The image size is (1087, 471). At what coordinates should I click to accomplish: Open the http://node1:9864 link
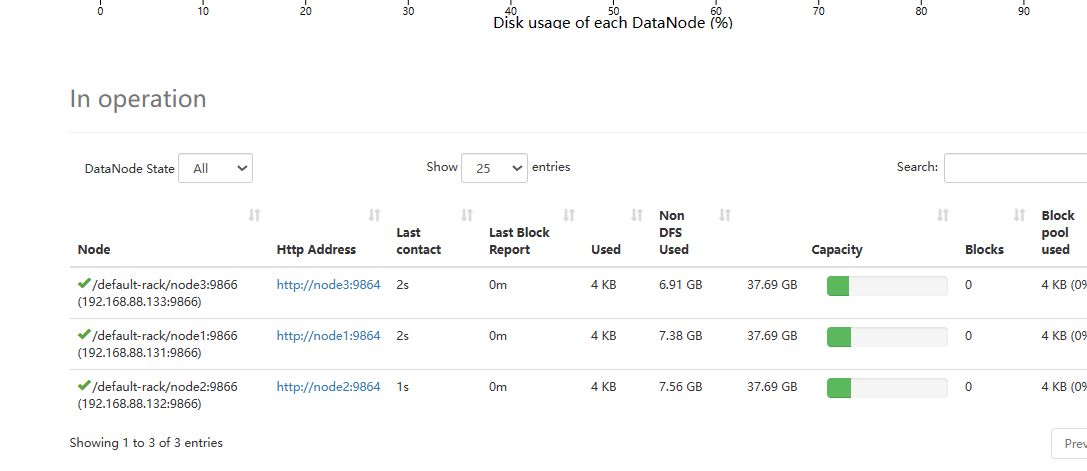pyautogui.click(x=328, y=336)
